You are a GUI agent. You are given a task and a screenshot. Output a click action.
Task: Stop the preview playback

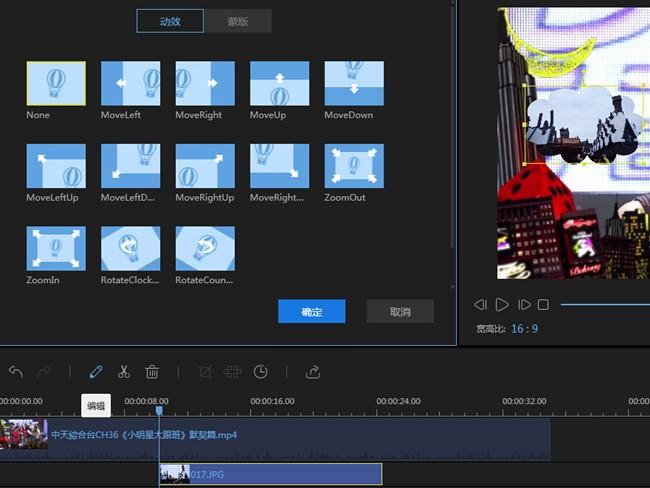(543, 305)
